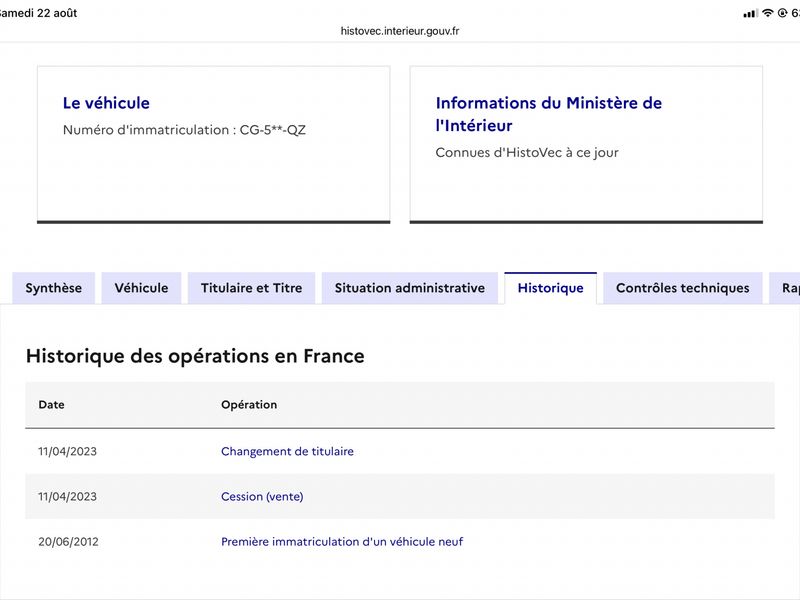Select the Situation administrative tab

tap(410, 288)
